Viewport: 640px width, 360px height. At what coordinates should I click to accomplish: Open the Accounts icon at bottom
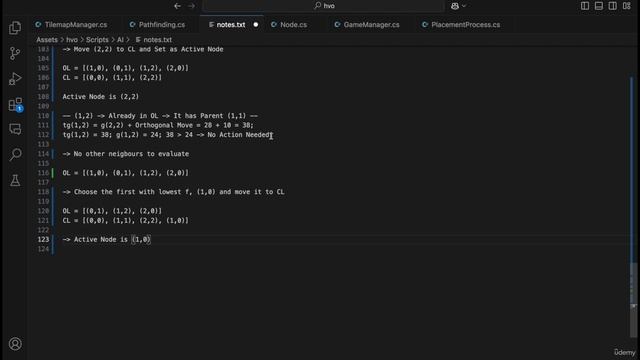point(15,344)
